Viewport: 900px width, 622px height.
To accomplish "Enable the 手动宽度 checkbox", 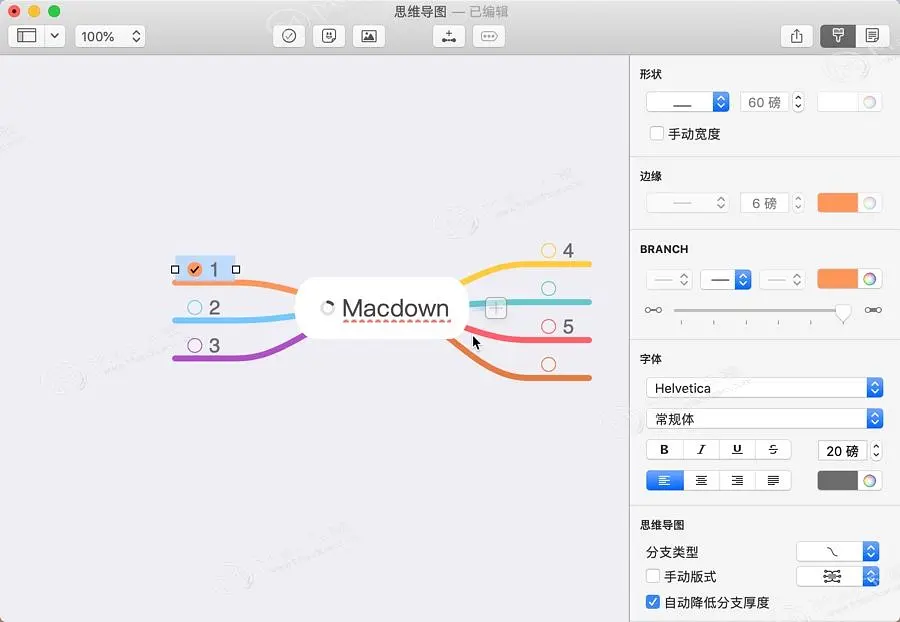I will 656,134.
